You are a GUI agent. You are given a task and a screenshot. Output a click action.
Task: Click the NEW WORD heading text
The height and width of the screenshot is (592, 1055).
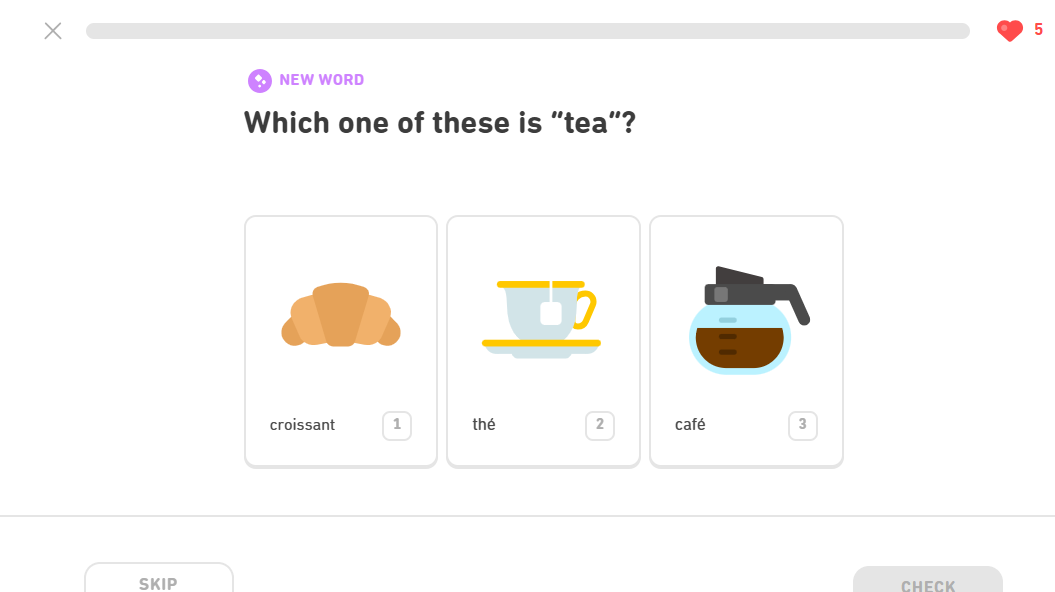tap(322, 80)
